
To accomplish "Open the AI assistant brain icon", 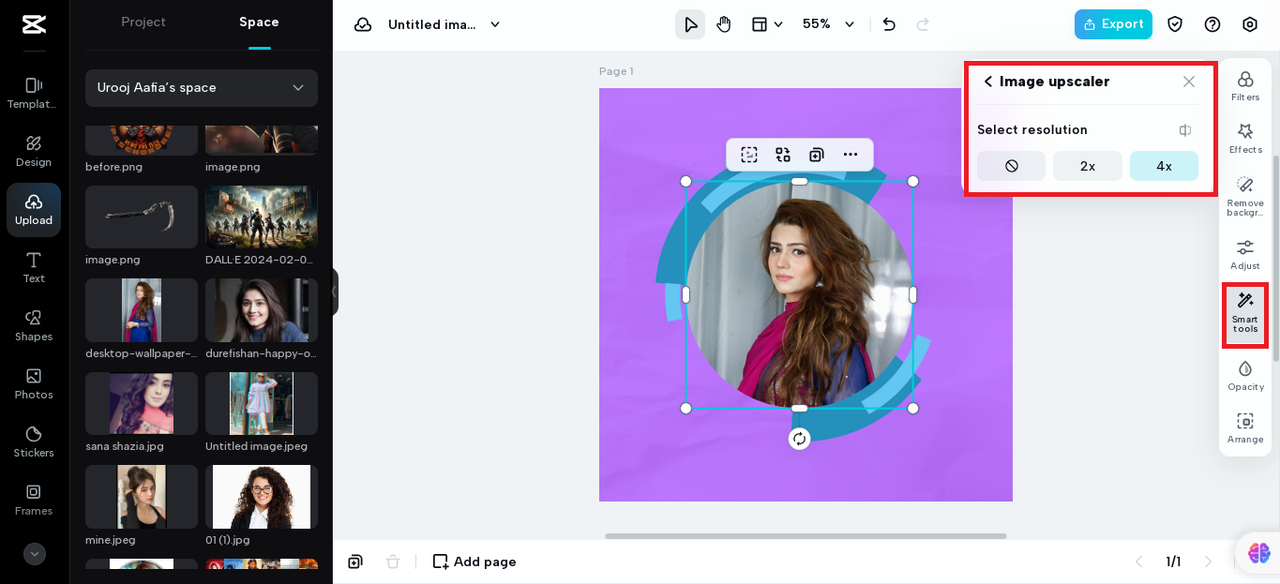I will [x=1258, y=552].
